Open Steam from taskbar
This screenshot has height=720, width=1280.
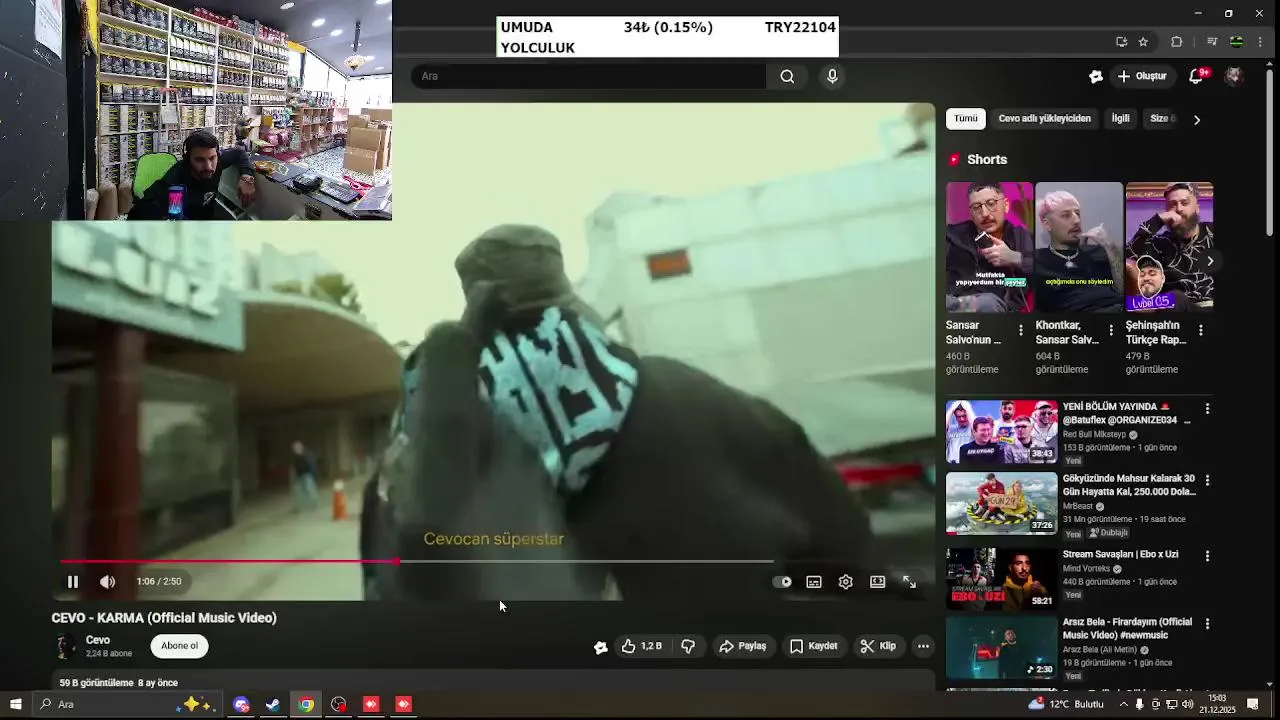pyautogui.click(x=272, y=704)
